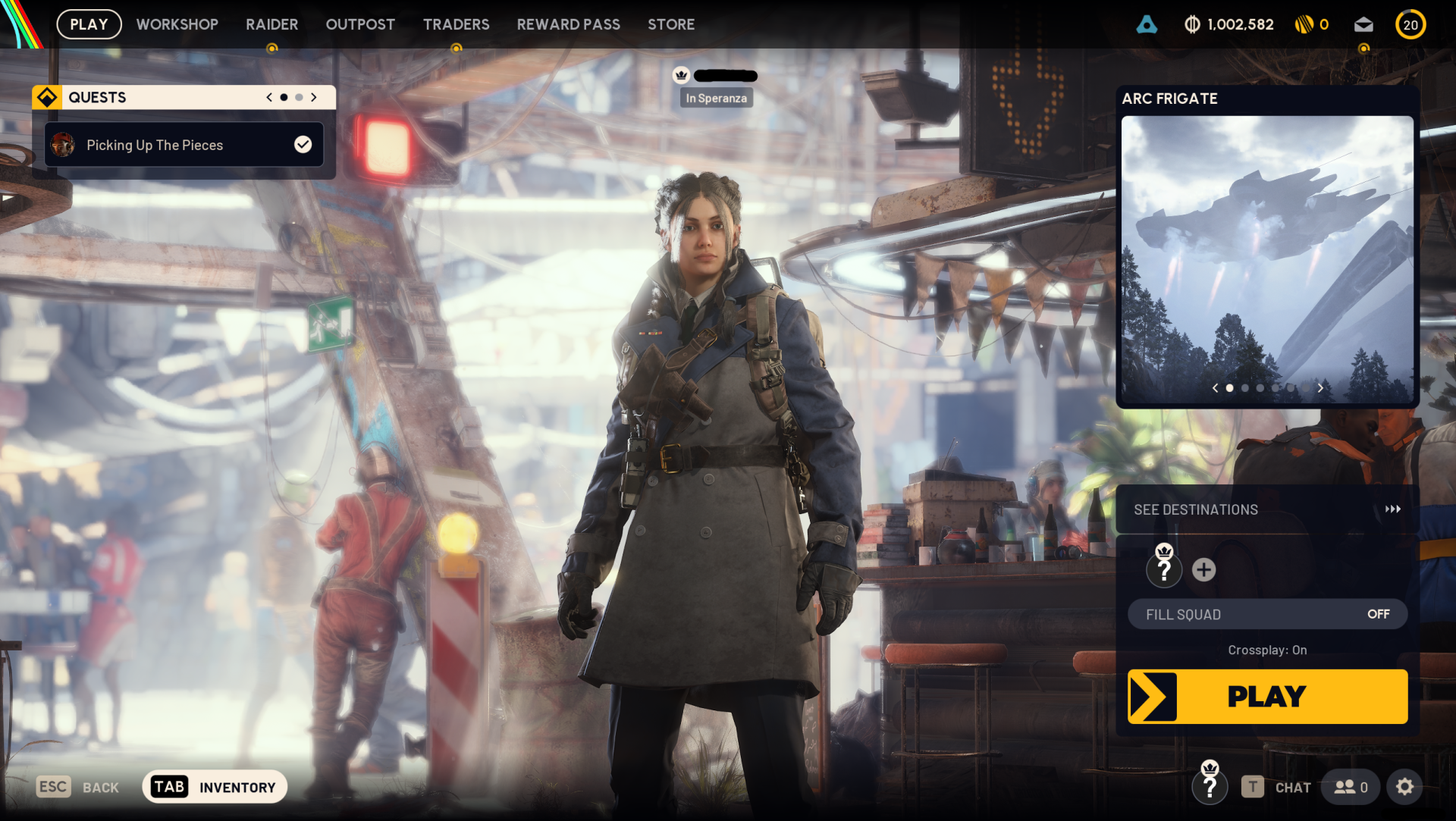Go to the OUTPOST tab
1456x821 pixels.
tap(360, 24)
